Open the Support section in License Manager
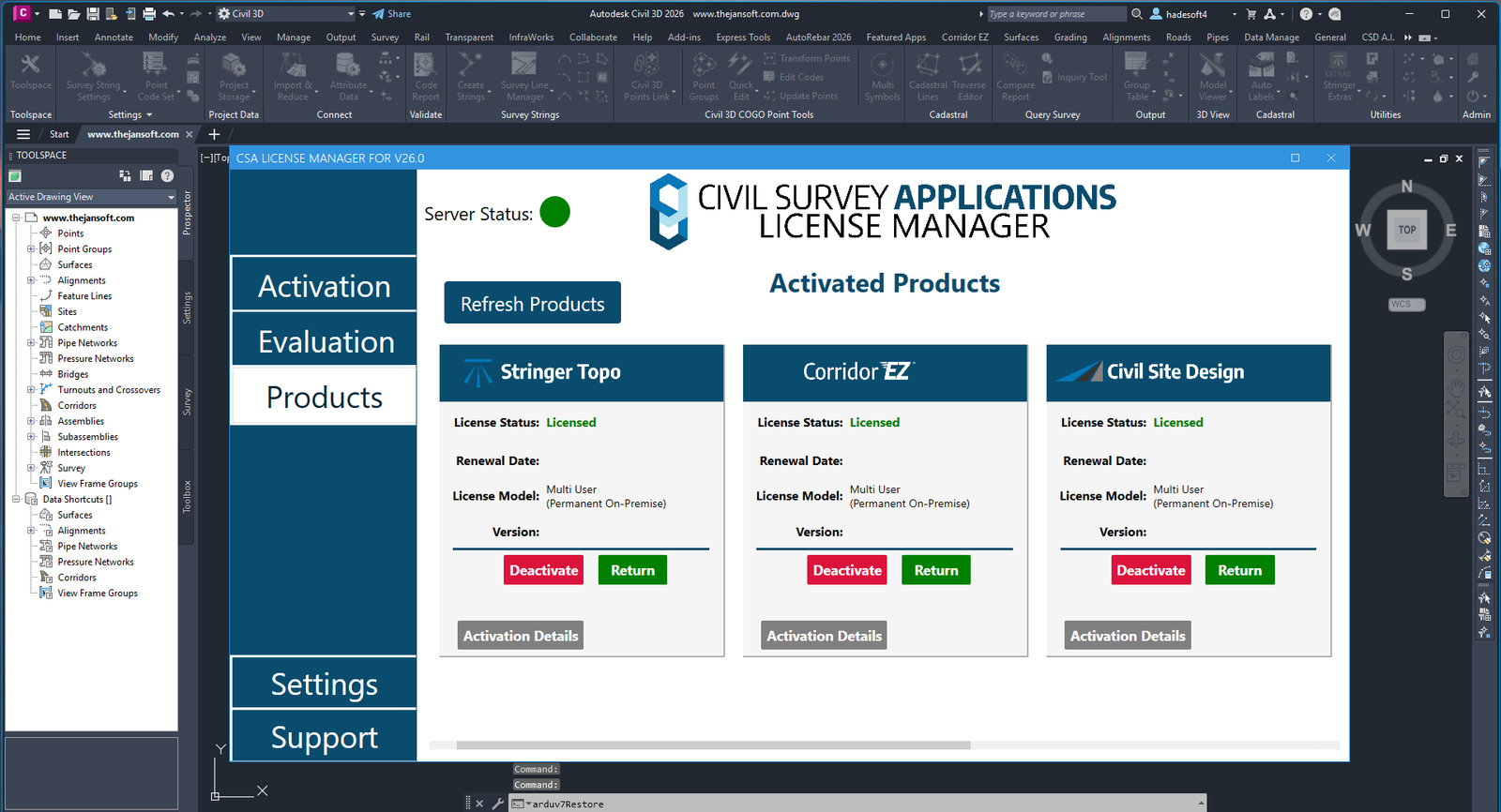1501x812 pixels. pos(324,737)
